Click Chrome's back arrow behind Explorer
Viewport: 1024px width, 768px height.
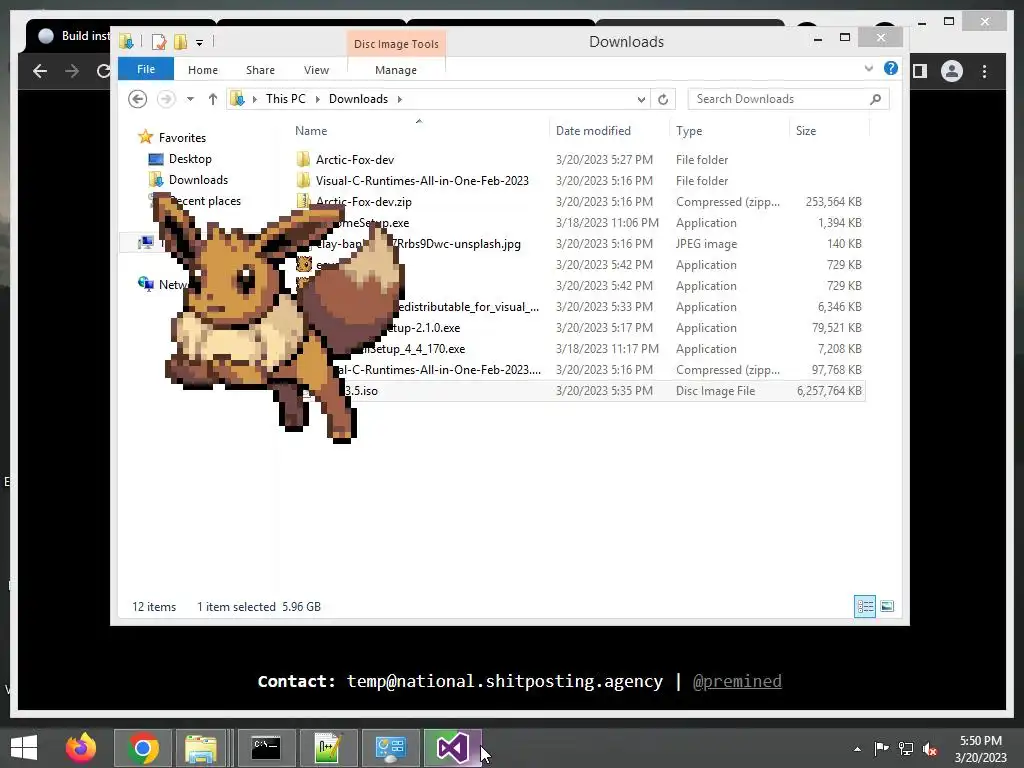40,71
